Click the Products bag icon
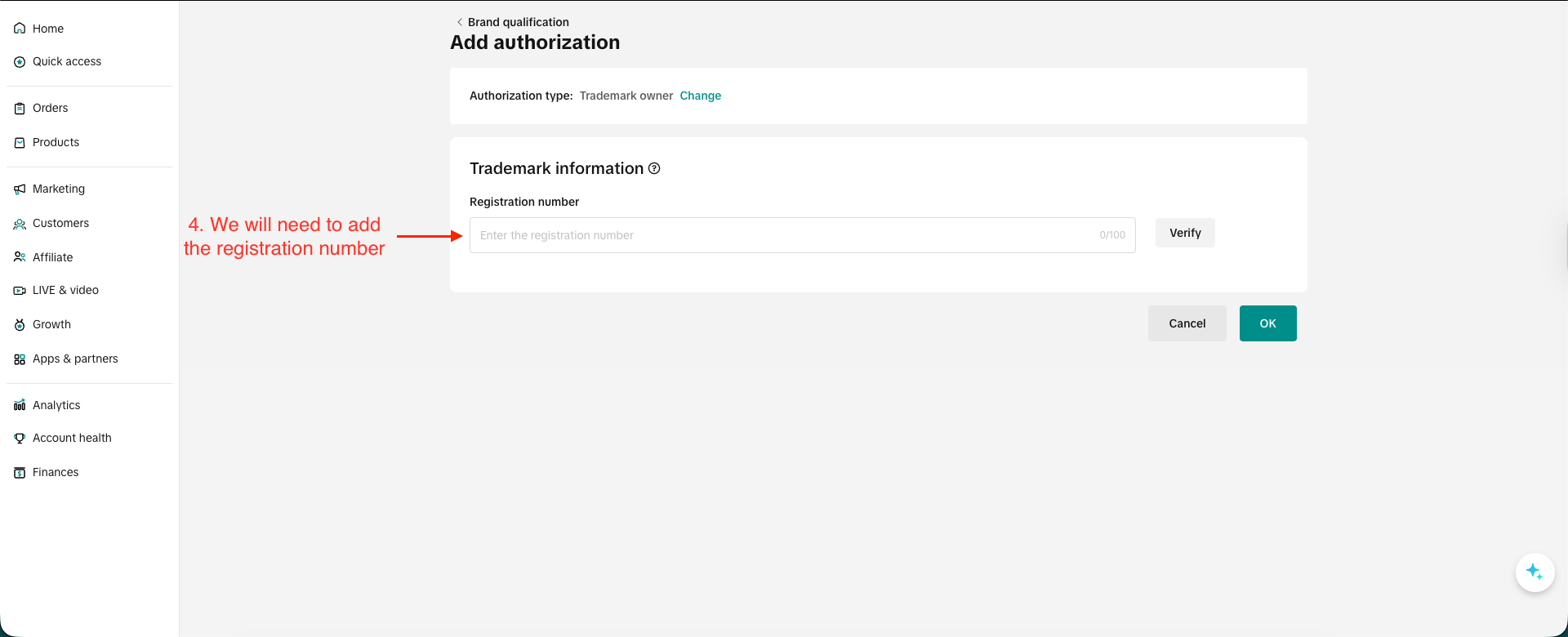 20,143
